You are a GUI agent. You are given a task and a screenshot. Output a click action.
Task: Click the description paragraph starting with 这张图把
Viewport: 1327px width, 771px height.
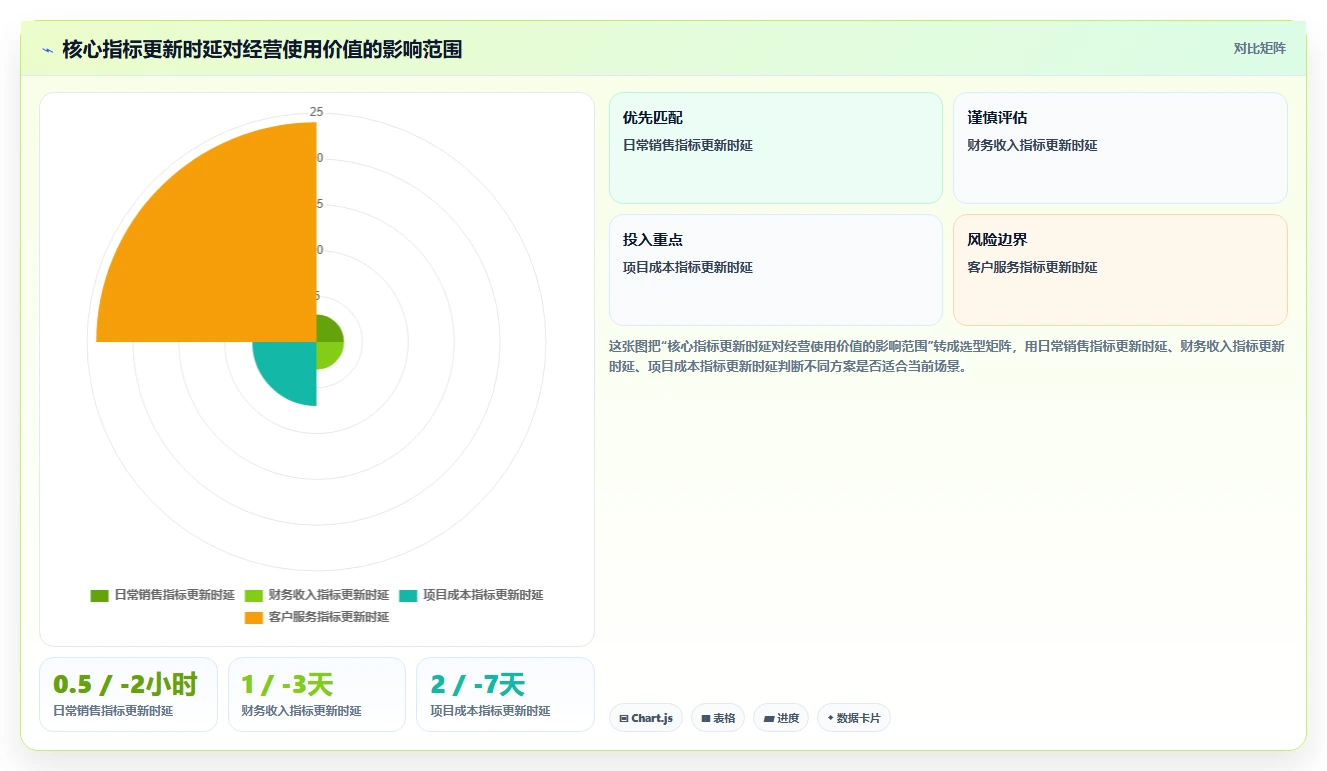click(947, 356)
